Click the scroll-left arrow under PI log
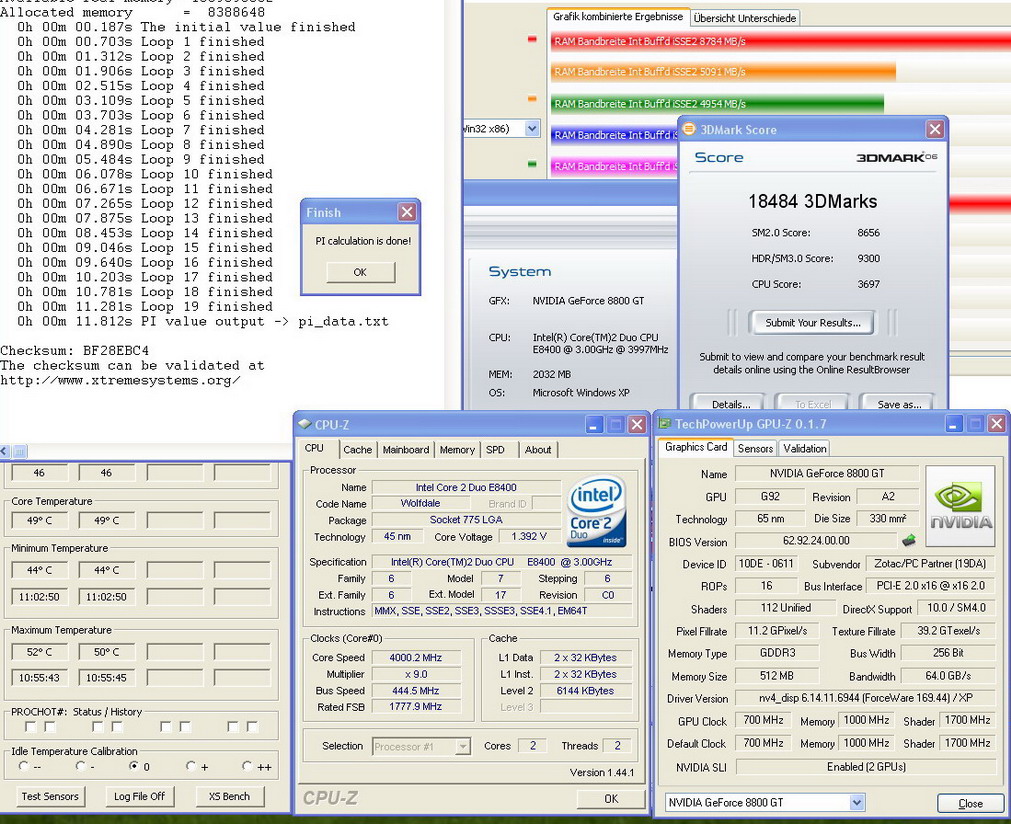The height and width of the screenshot is (824, 1011). tap(5, 451)
